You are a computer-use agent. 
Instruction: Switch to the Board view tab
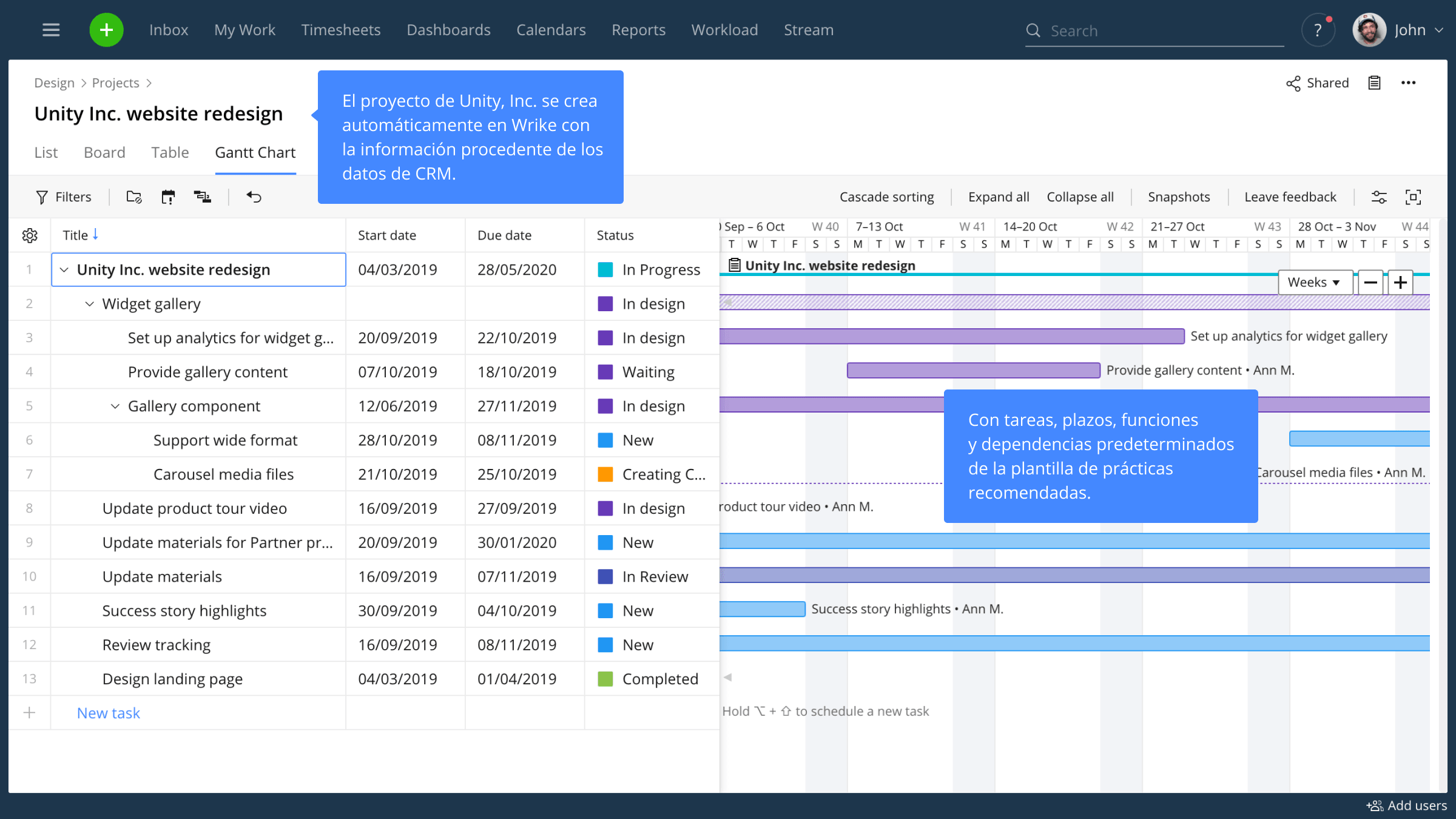[104, 152]
